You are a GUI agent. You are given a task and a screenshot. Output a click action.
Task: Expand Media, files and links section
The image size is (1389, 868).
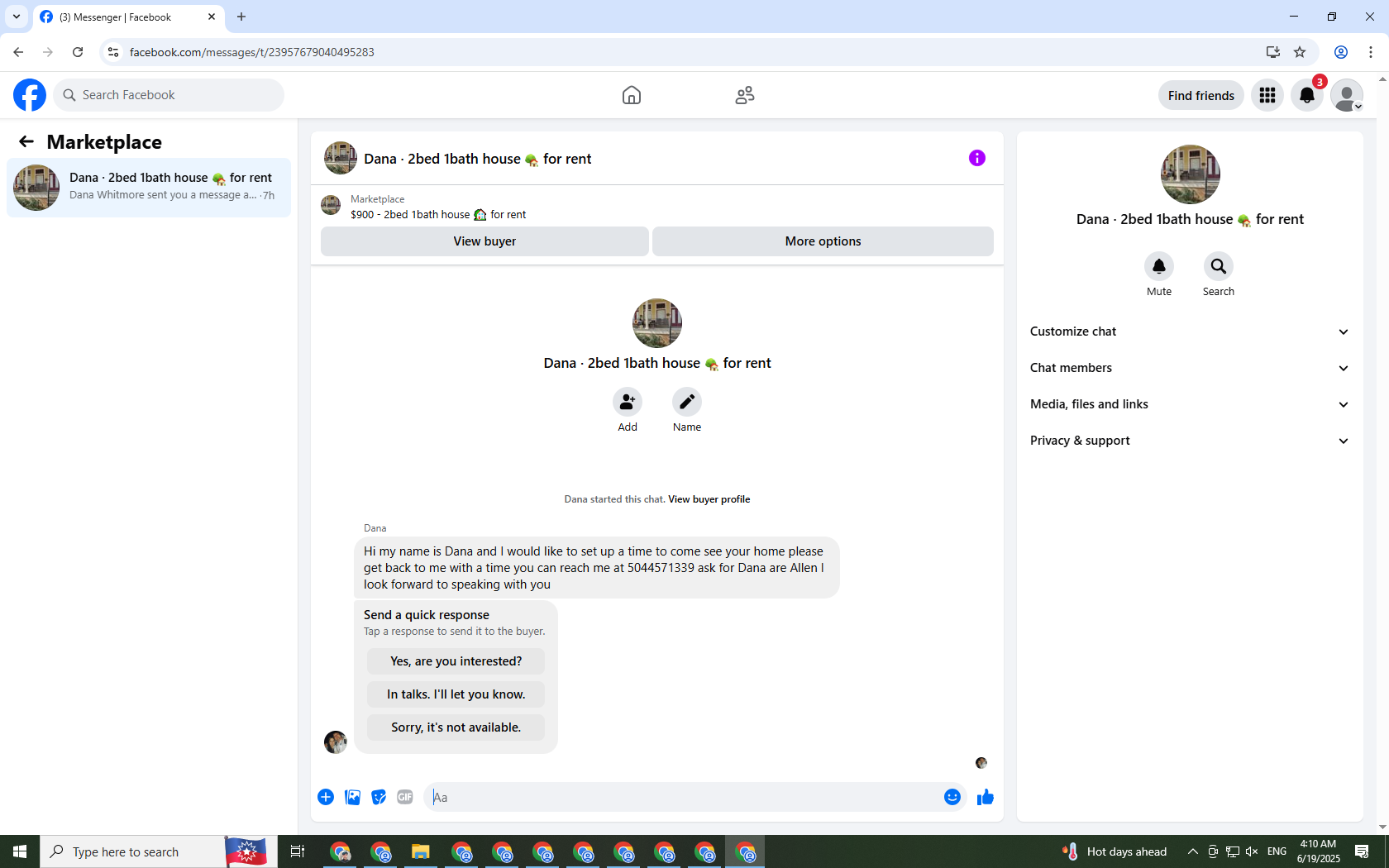[1190, 404]
